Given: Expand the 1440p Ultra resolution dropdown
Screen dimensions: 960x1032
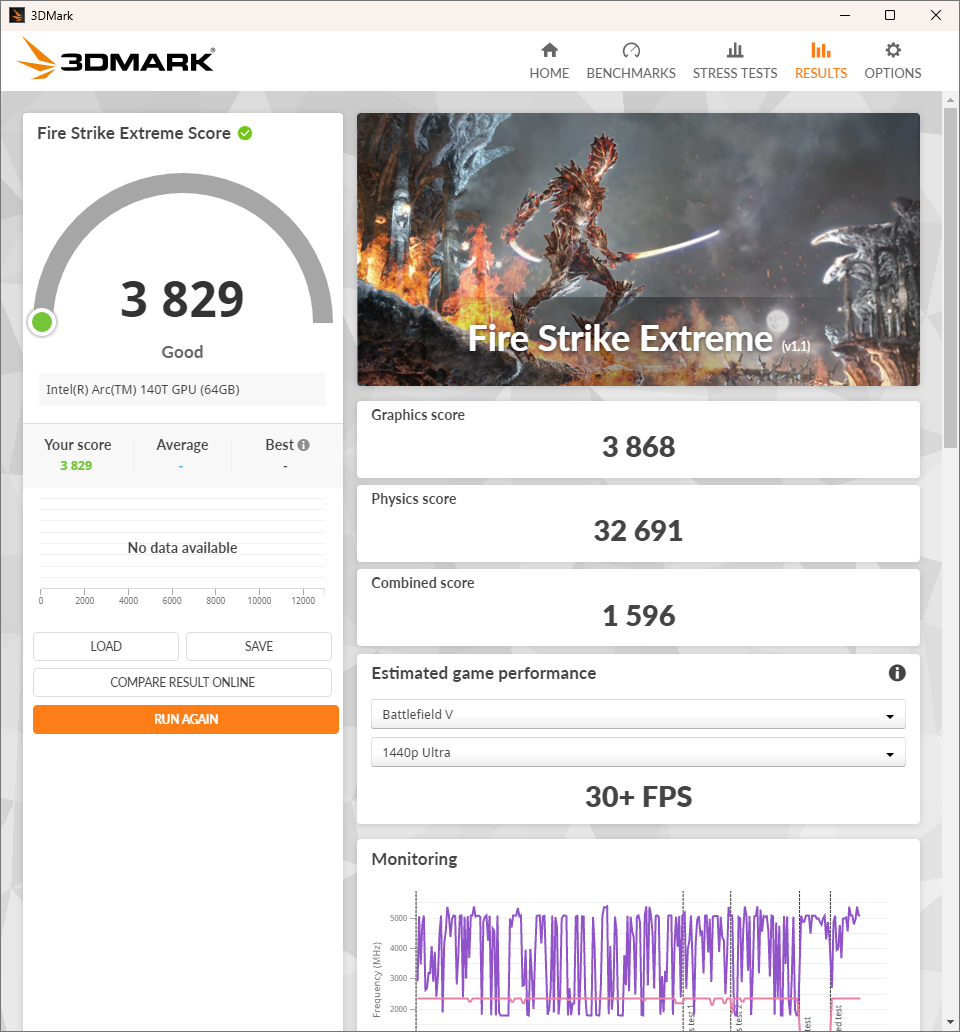Looking at the screenshot, I should (638, 752).
